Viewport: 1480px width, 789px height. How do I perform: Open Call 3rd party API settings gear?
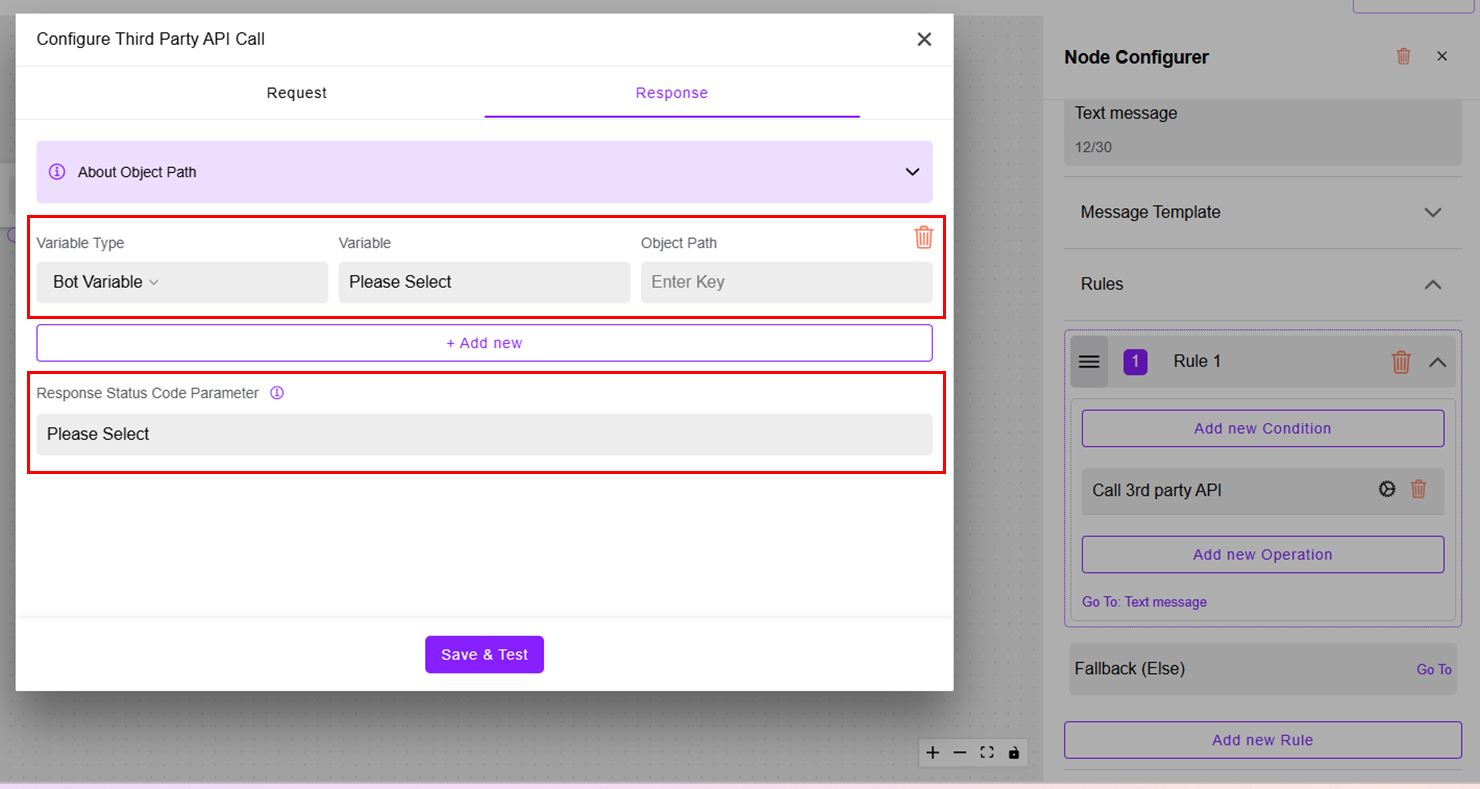click(x=1387, y=489)
